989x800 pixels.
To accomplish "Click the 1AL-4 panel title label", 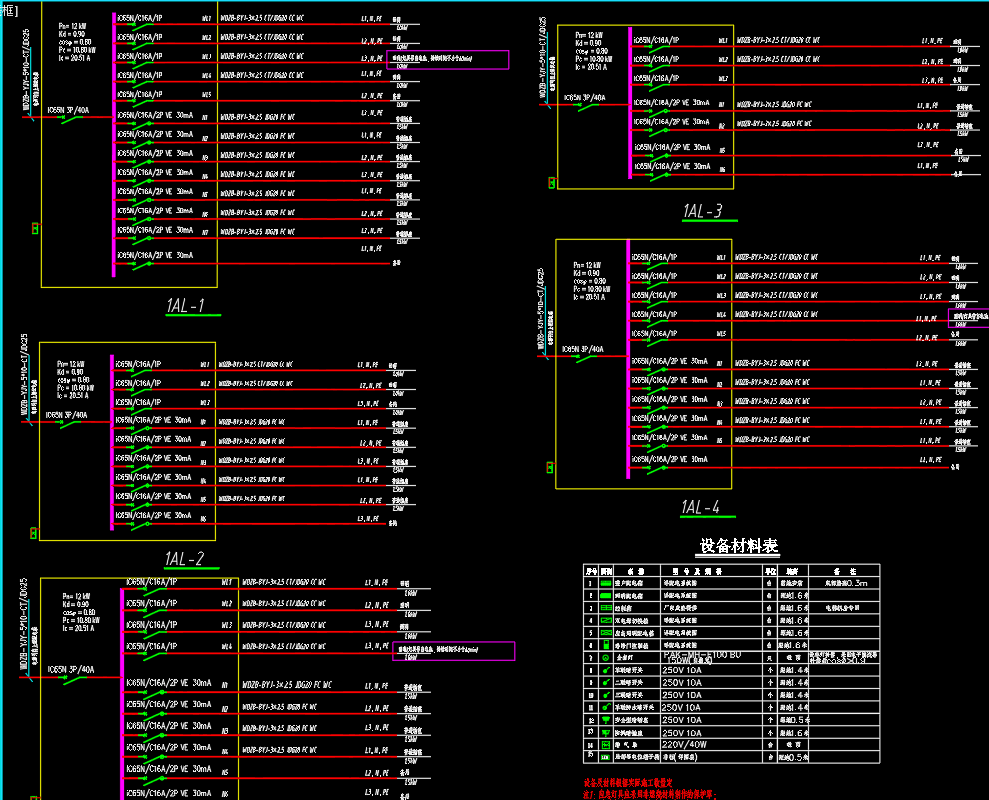I will [x=700, y=508].
